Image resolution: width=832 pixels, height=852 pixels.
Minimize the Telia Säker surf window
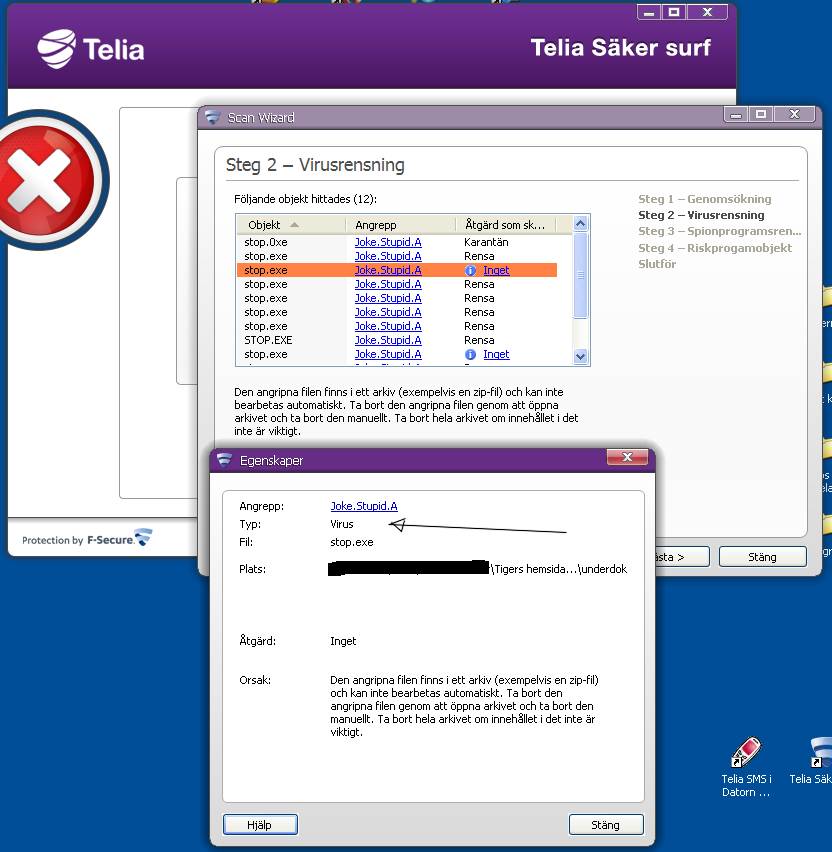tap(649, 12)
